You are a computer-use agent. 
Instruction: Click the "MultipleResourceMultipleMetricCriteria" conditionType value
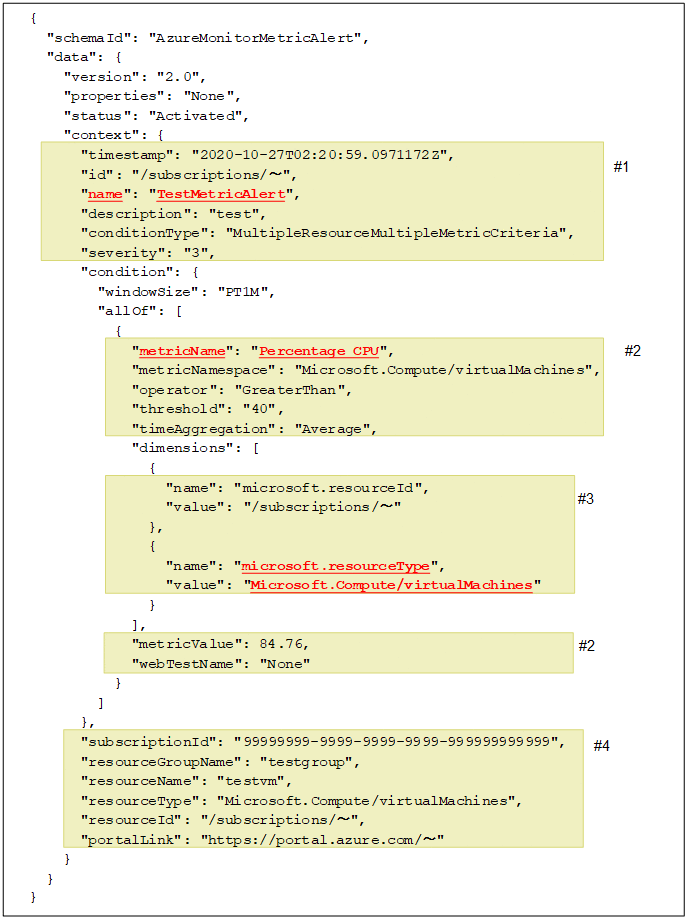[398, 233]
